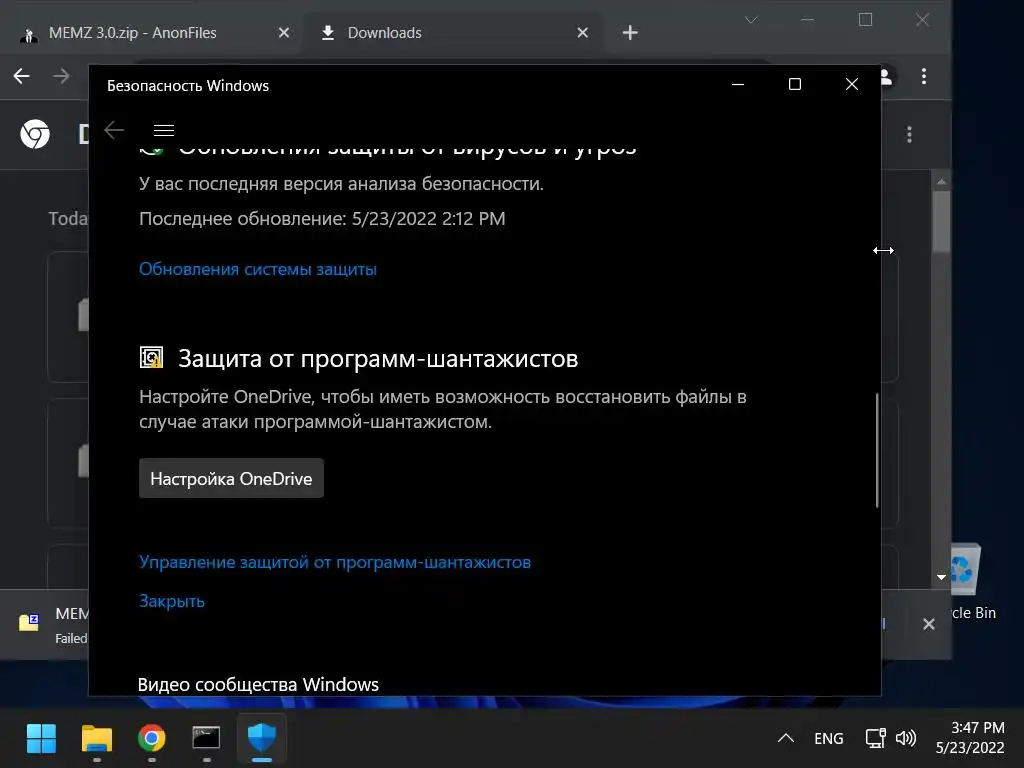Switch to MEMZ 3.0.zip - AnonFiles tab
Image resolution: width=1024 pixels, height=768 pixels.
pos(133,33)
